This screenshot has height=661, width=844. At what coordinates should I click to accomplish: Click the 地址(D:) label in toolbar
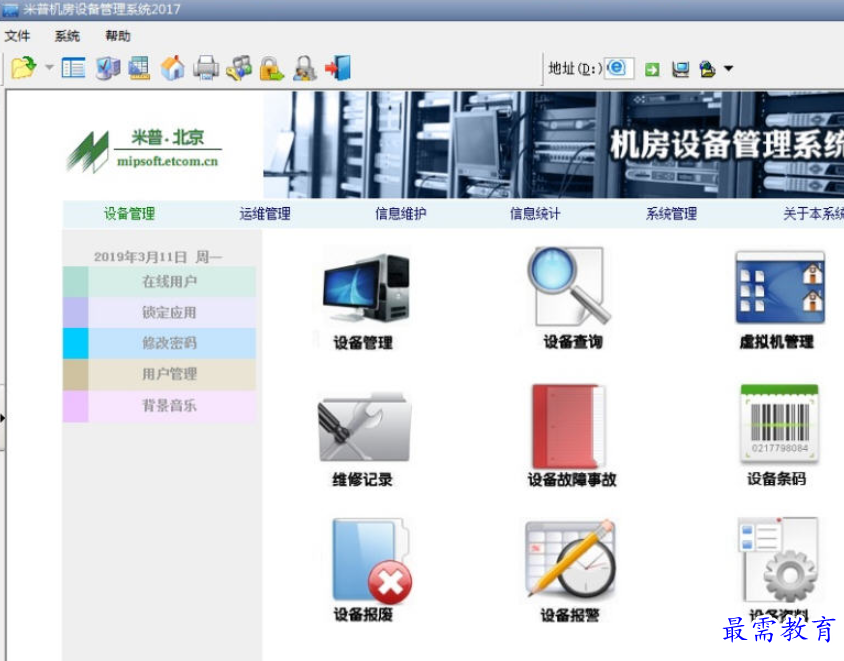pyautogui.click(x=575, y=68)
